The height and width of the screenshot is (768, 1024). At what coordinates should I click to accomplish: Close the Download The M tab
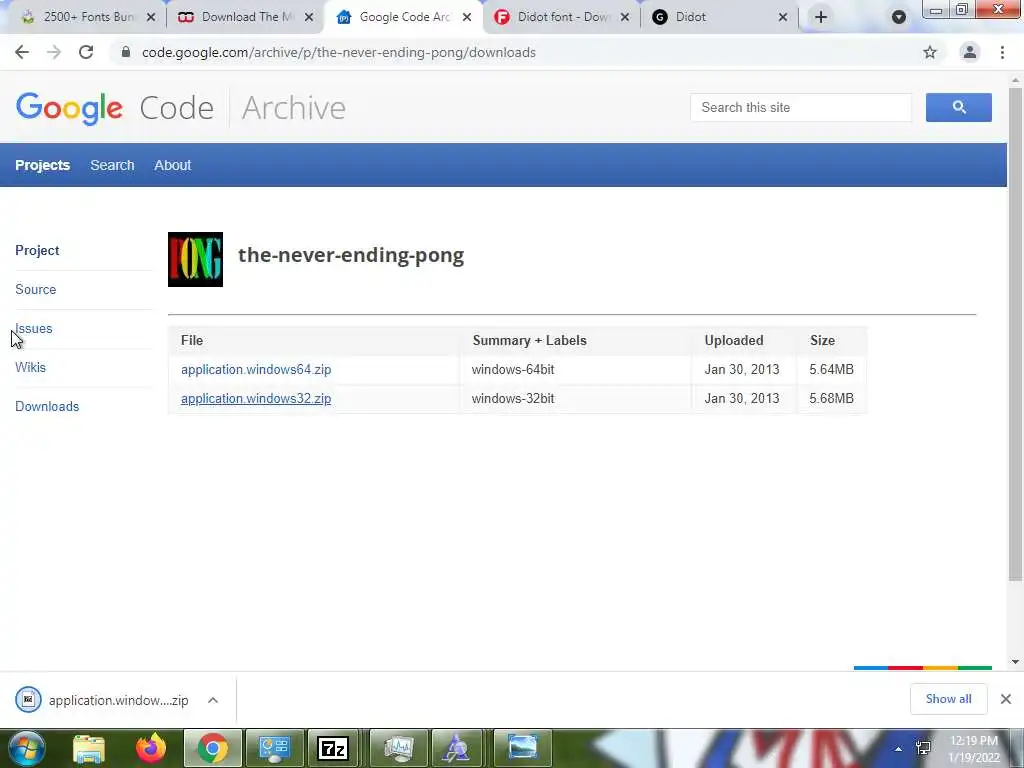(309, 17)
